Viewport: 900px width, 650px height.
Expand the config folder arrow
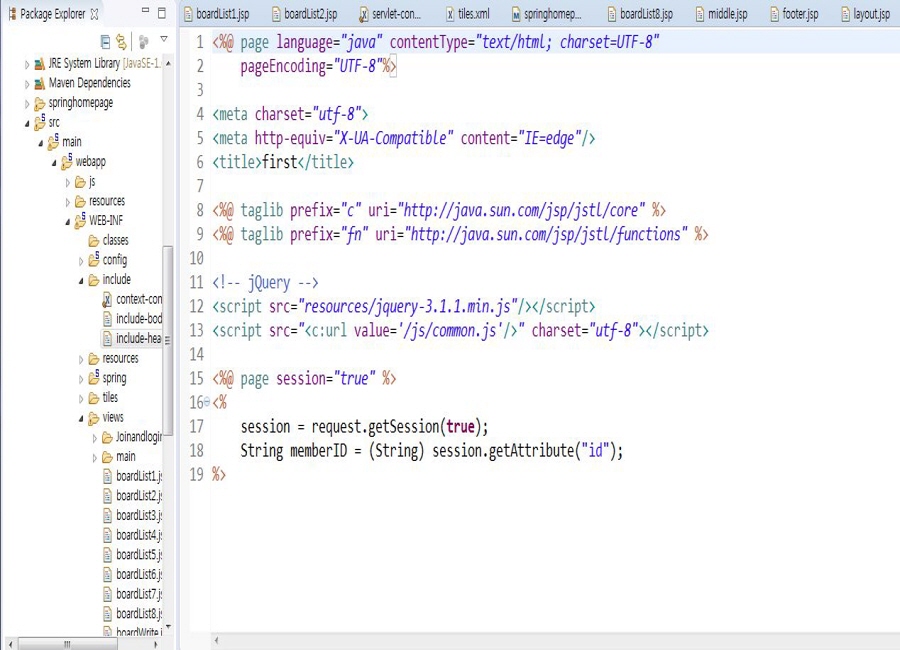(81, 261)
